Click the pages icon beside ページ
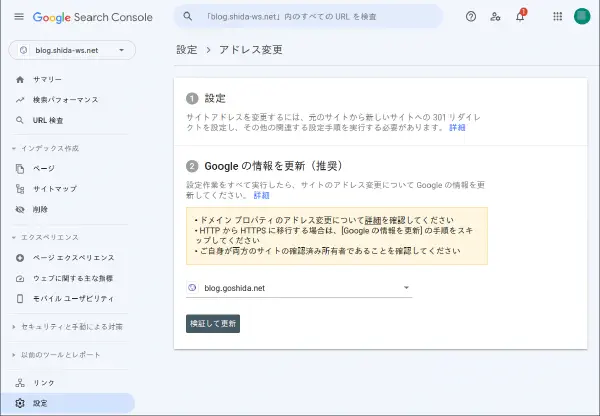Viewport: 600px width, 416px height. point(20,169)
